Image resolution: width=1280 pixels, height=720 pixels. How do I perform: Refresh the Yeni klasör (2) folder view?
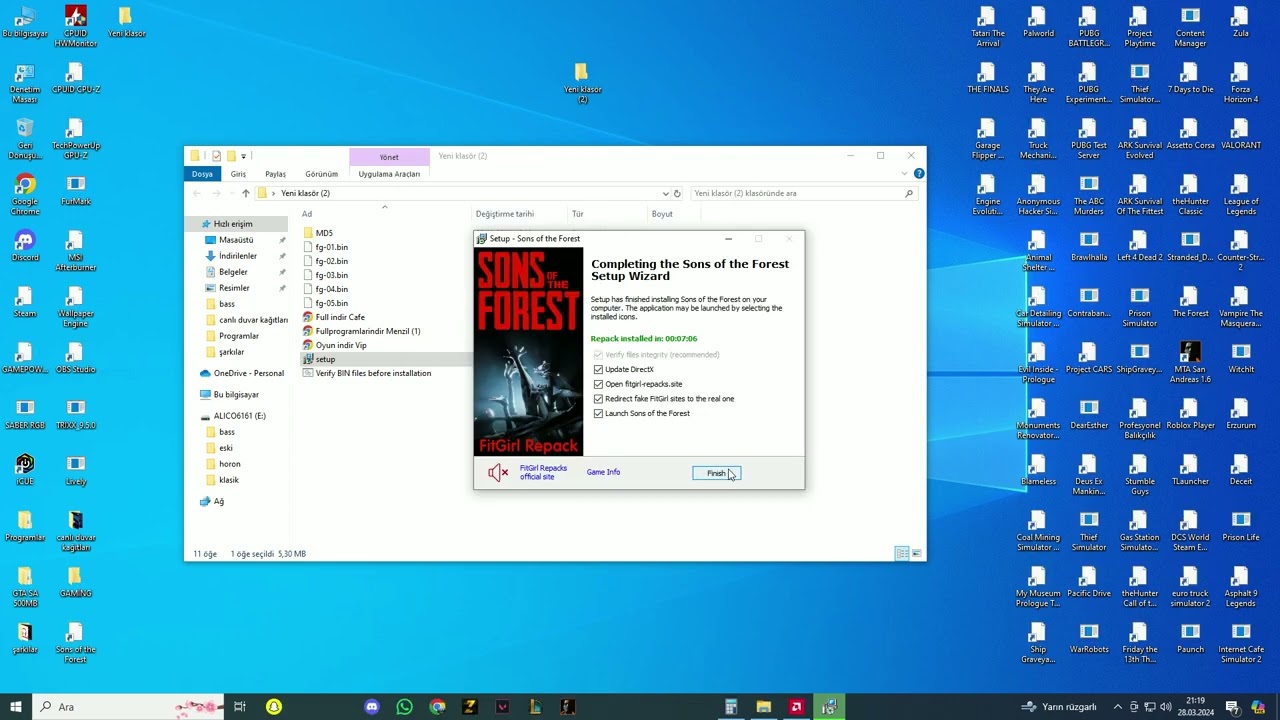pos(677,193)
